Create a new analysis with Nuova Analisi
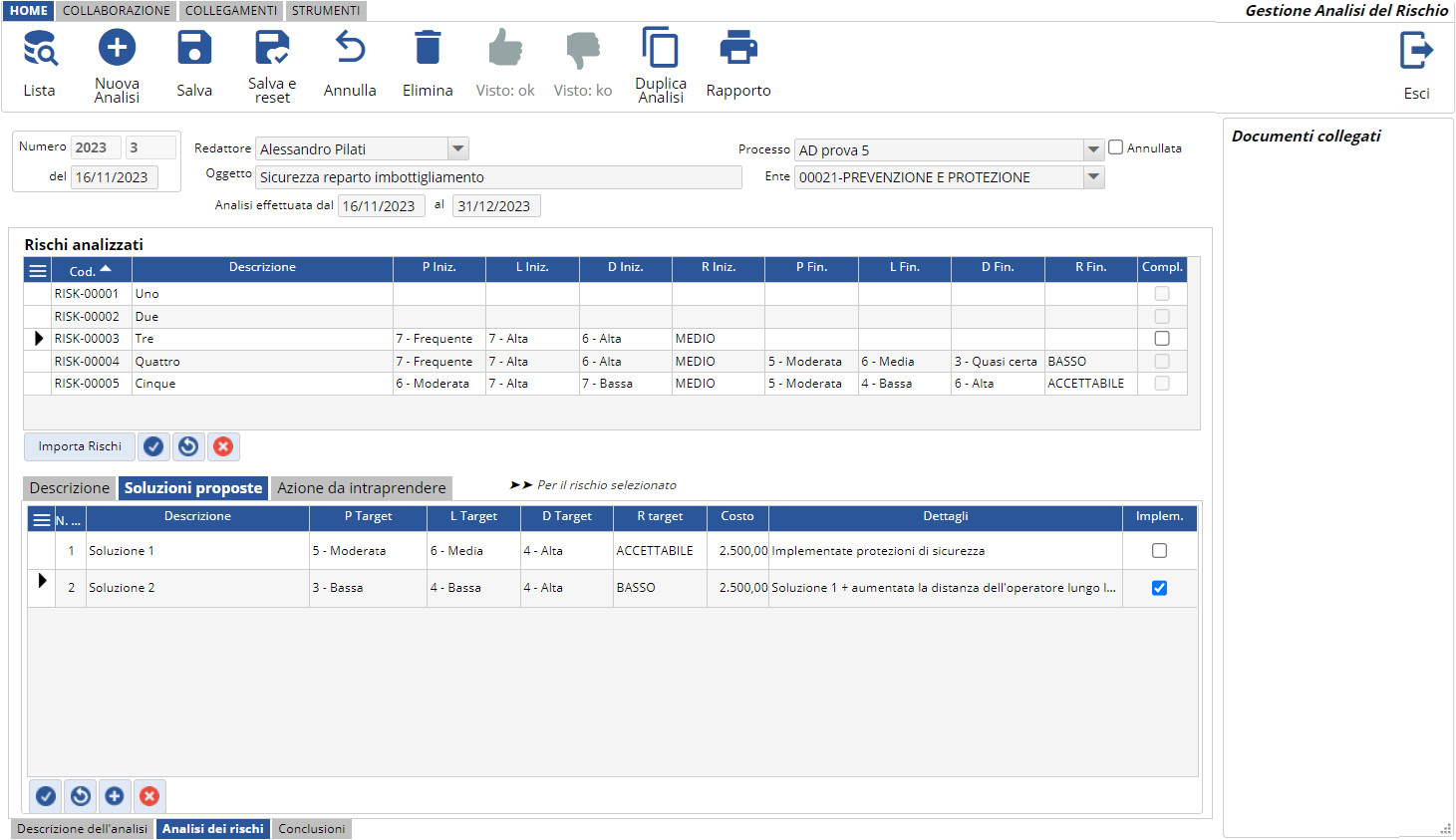 117,48
